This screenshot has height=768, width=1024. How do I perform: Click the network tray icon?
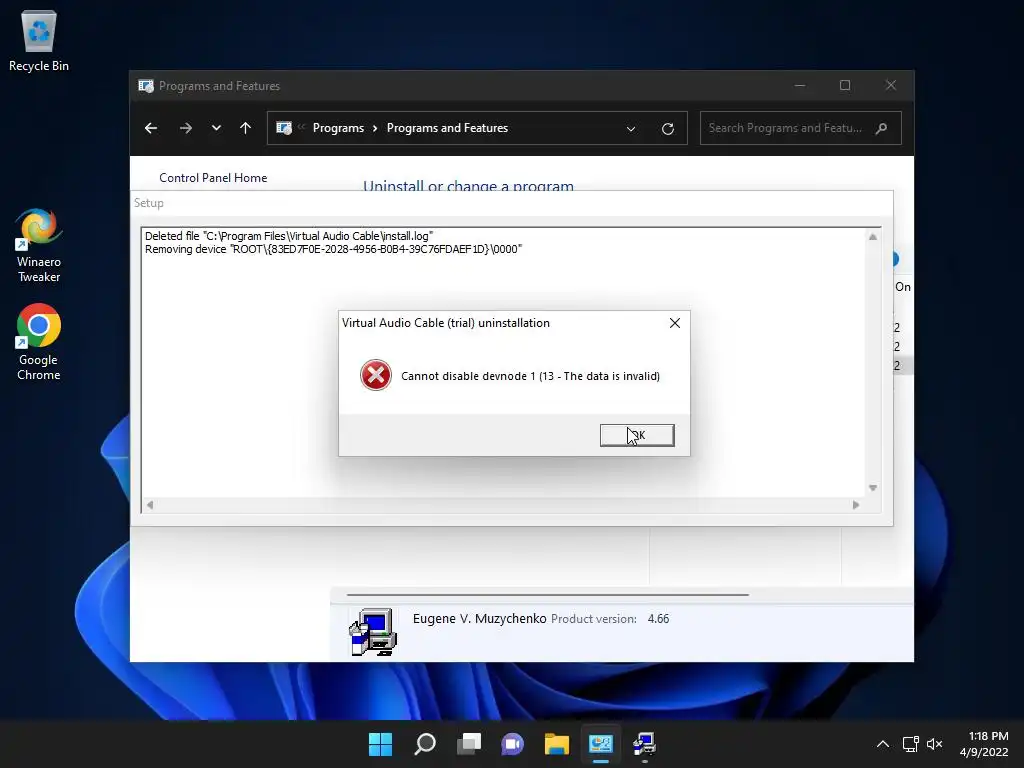tap(910, 744)
